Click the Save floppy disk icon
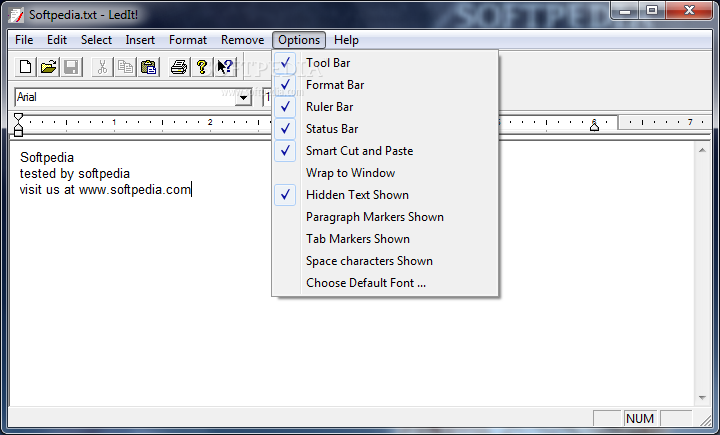The height and width of the screenshot is (435, 720). [72, 67]
